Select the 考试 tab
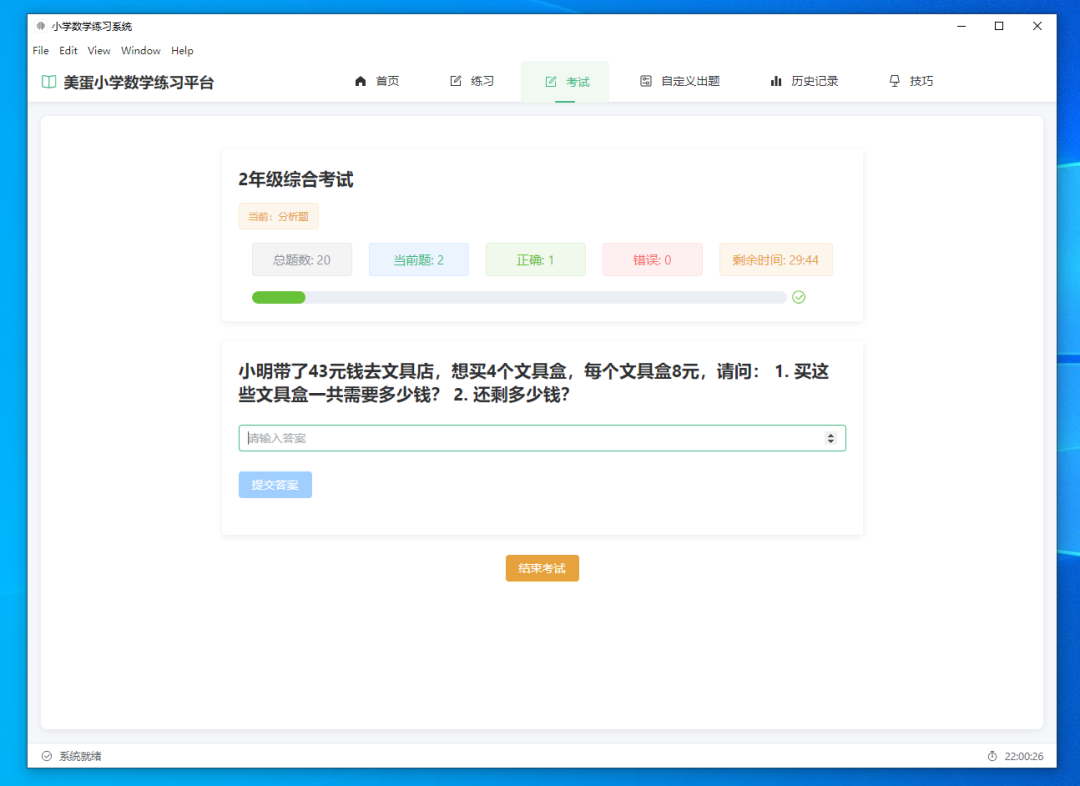The height and width of the screenshot is (786, 1080). (x=565, y=82)
